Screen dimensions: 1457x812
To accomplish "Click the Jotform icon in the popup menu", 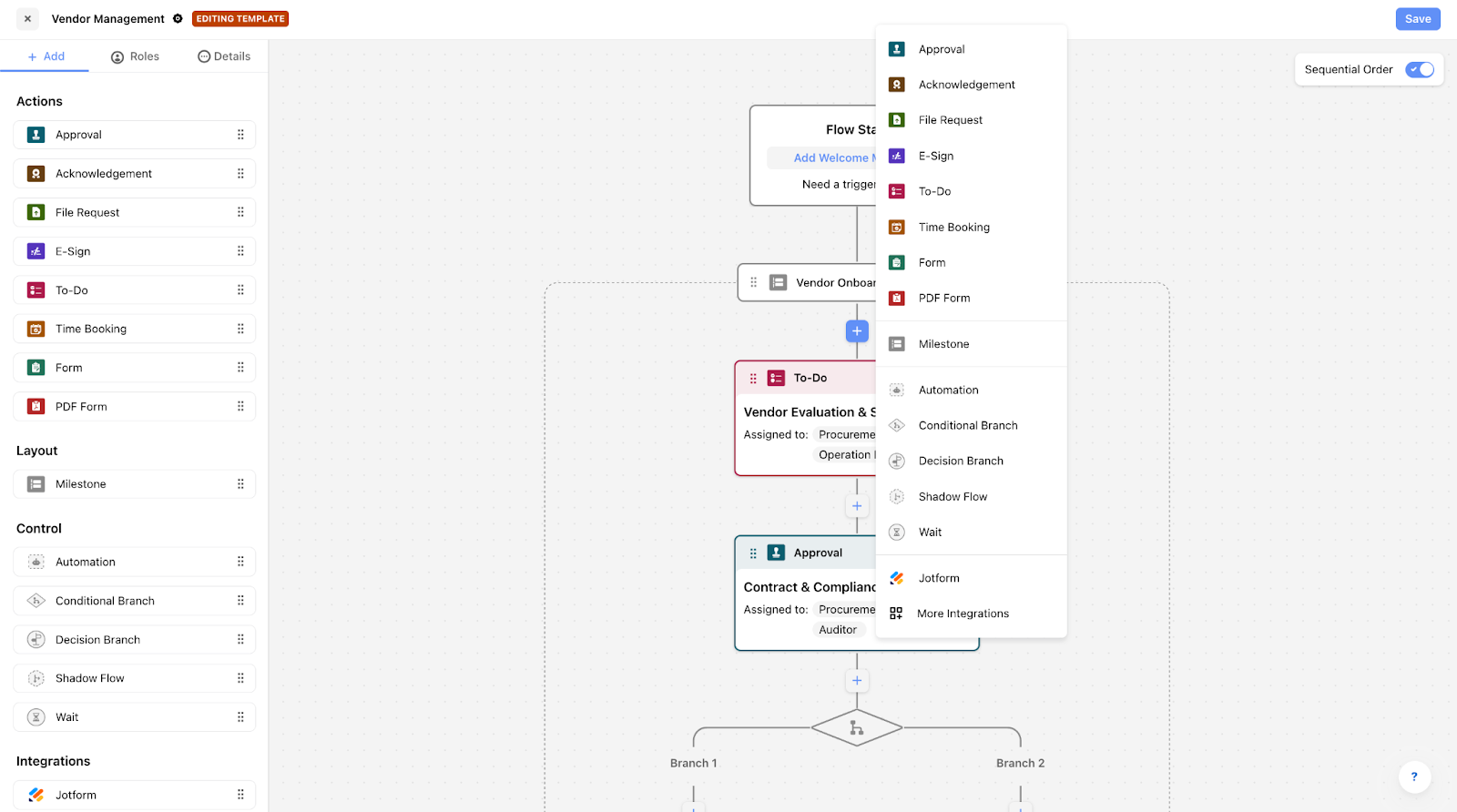I will [x=896, y=578].
